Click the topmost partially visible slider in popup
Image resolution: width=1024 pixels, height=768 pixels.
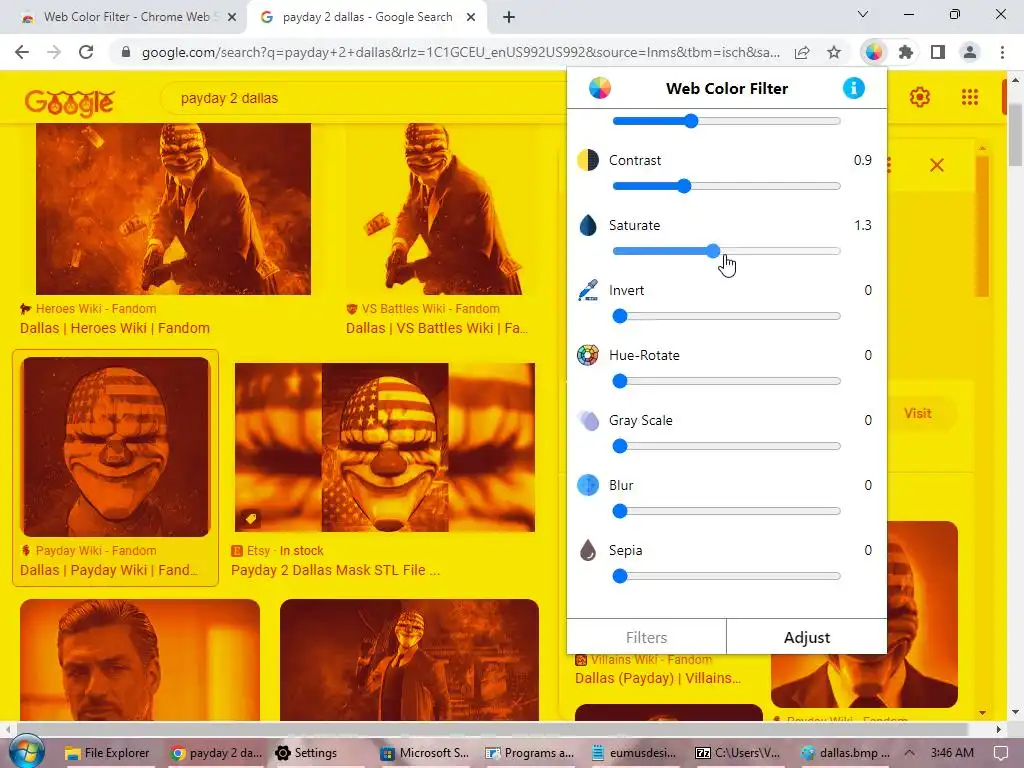(726, 121)
